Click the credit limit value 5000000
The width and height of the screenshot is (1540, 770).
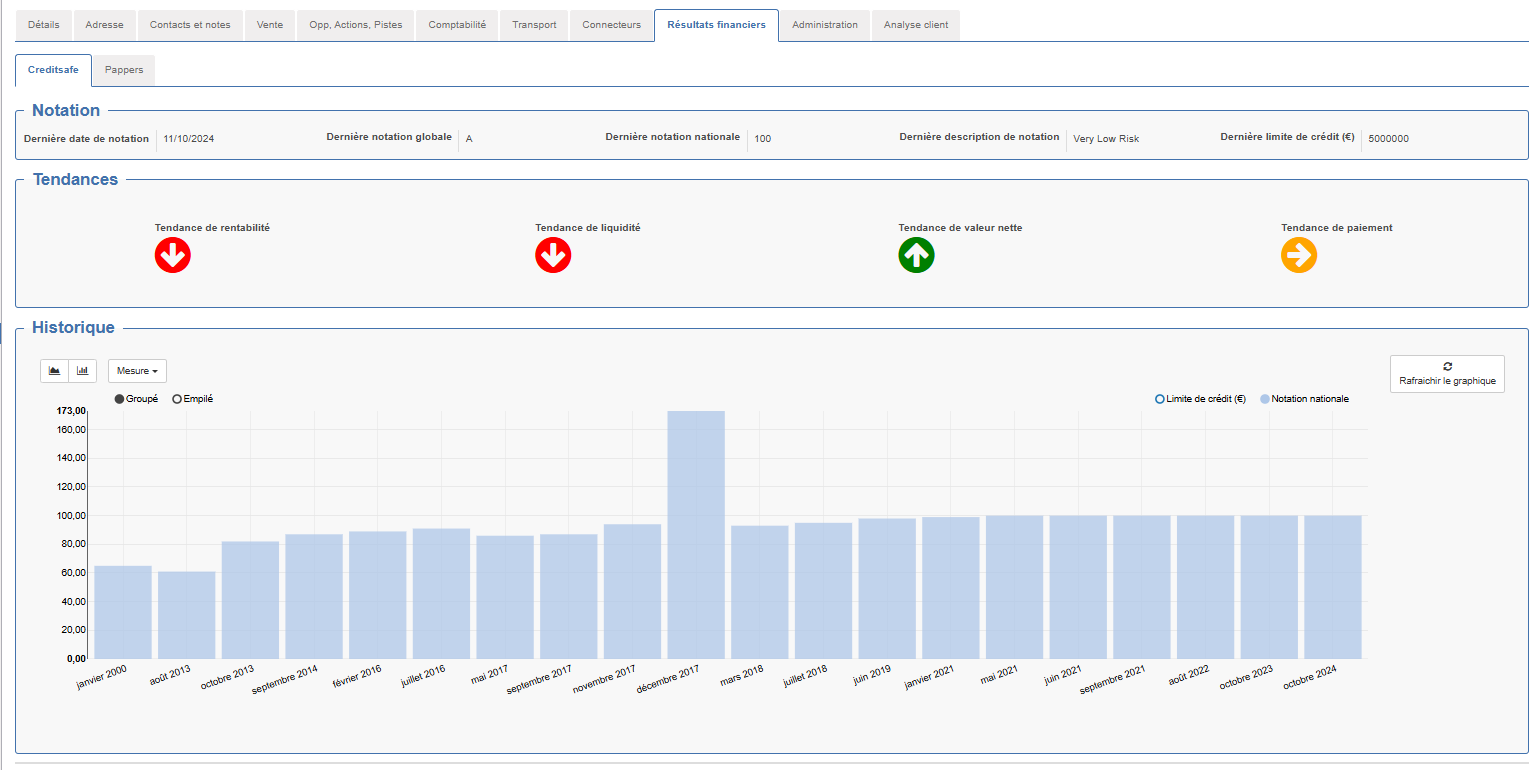(1389, 139)
